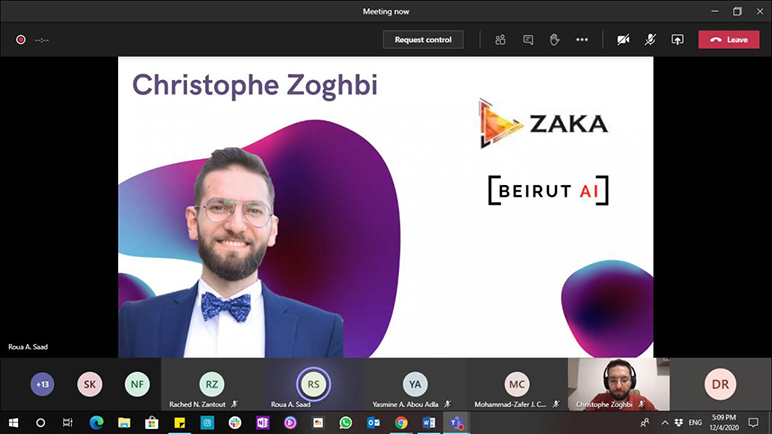Open Cortana search circle in taskbar
The image size is (772, 434).
(x=40, y=423)
